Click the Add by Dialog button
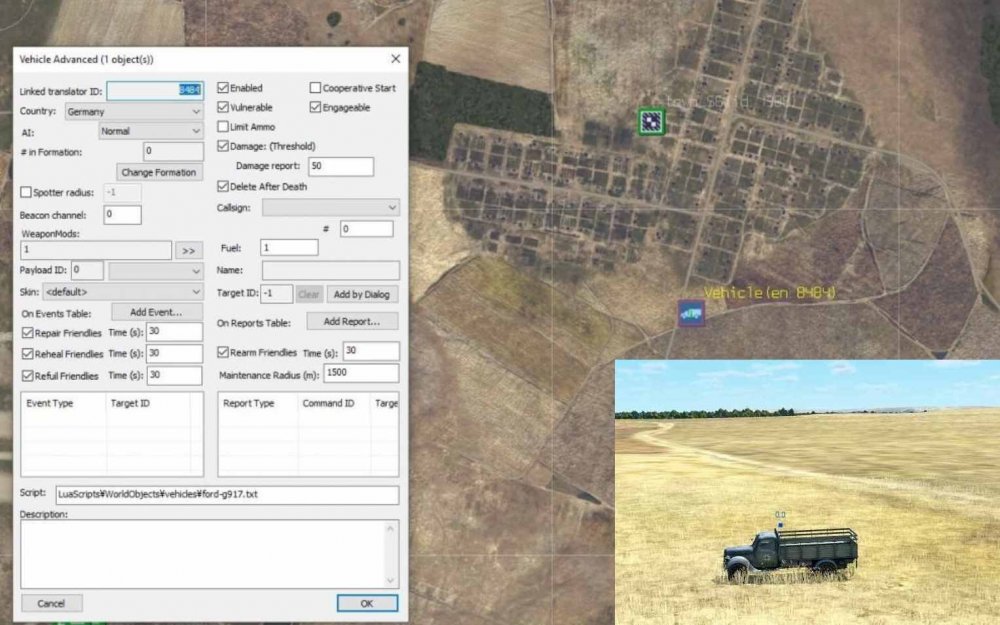1000x625 pixels. pyautogui.click(x=362, y=294)
